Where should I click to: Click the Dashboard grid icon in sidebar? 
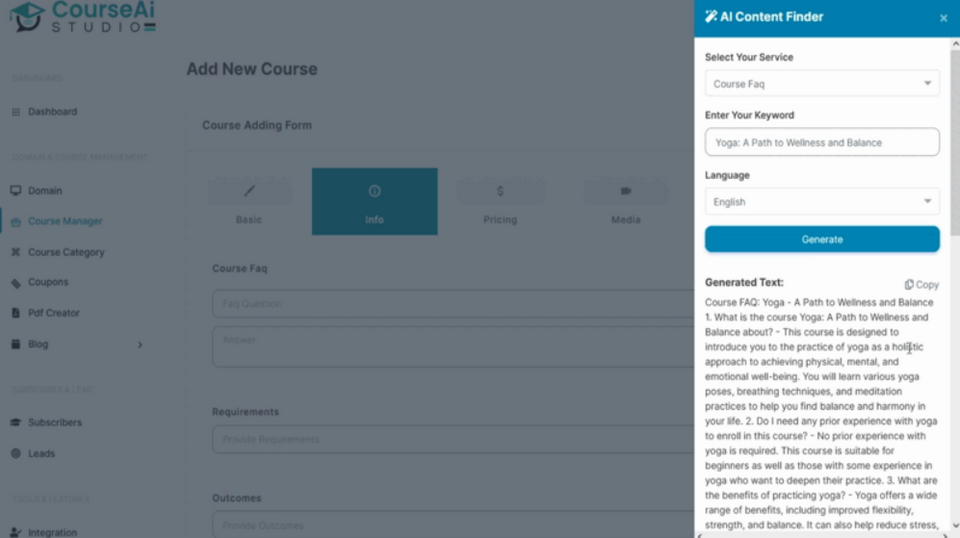pos(16,112)
